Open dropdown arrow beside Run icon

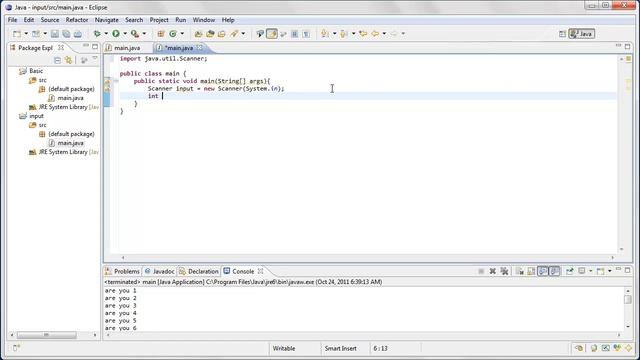point(125,34)
